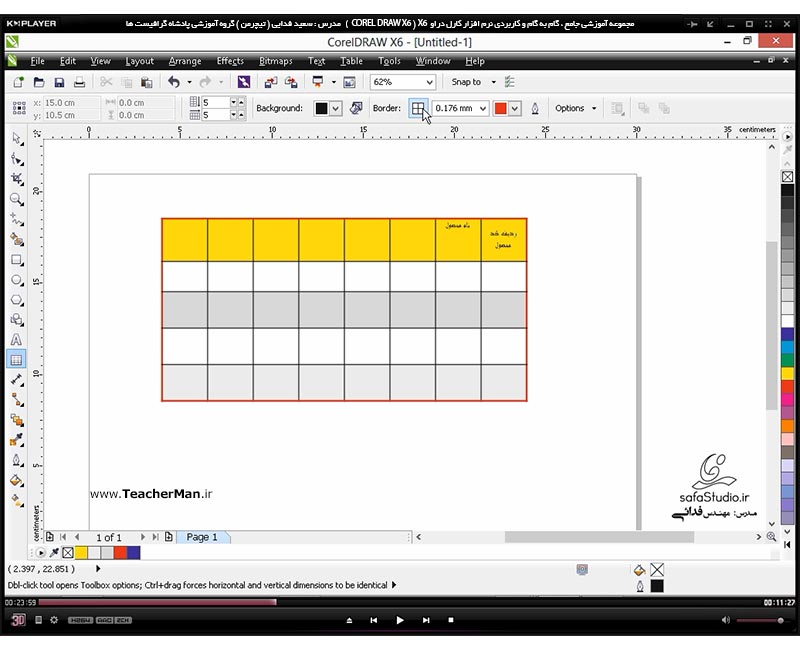Viewport: 800px width, 650px height.
Task: Switch to the Page 1 tab
Action: (x=202, y=537)
